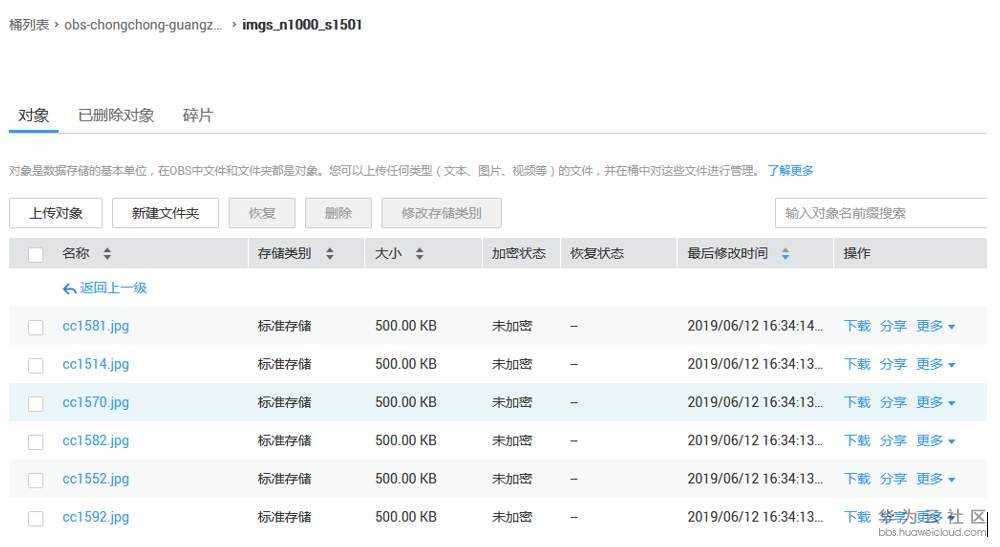The height and width of the screenshot is (547, 1000).
Task: Expand 更多 menu for cc1514.jpg
Action: [936, 364]
